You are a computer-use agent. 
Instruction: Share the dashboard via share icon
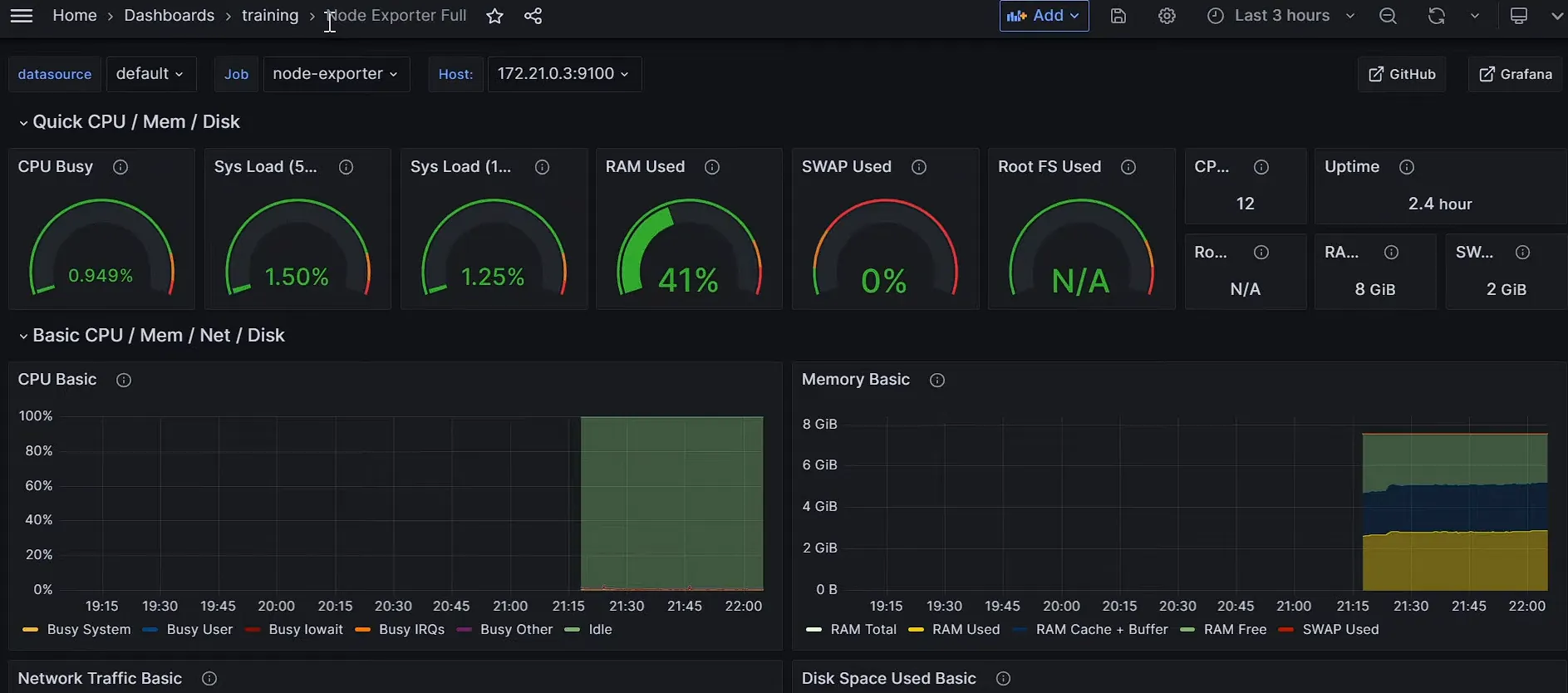533,16
